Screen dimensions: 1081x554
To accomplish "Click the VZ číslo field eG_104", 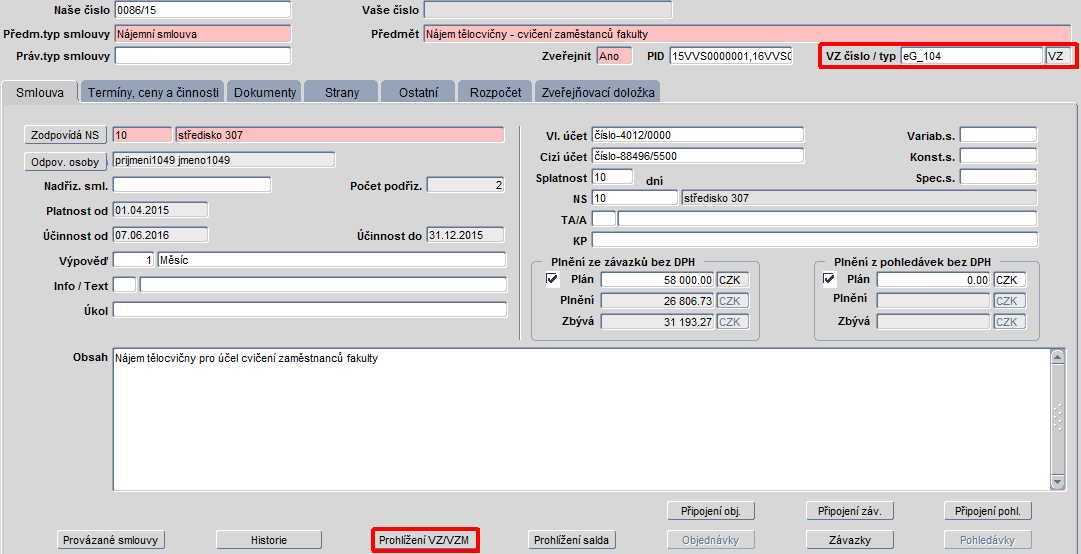I will point(971,57).
